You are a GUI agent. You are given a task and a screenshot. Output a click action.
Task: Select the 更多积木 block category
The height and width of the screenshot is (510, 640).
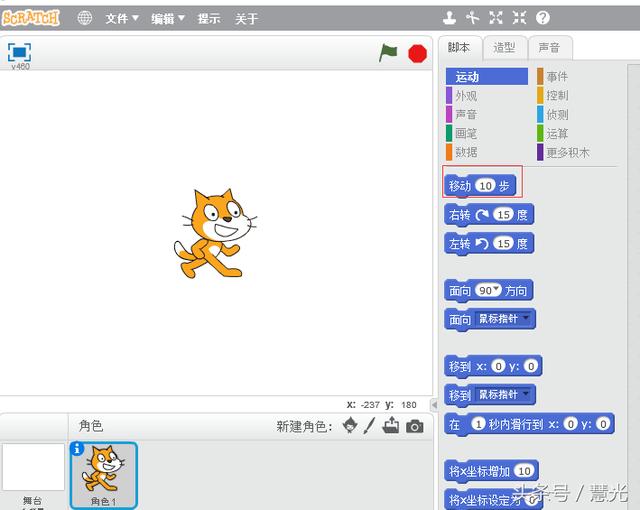tap(563, 153)
